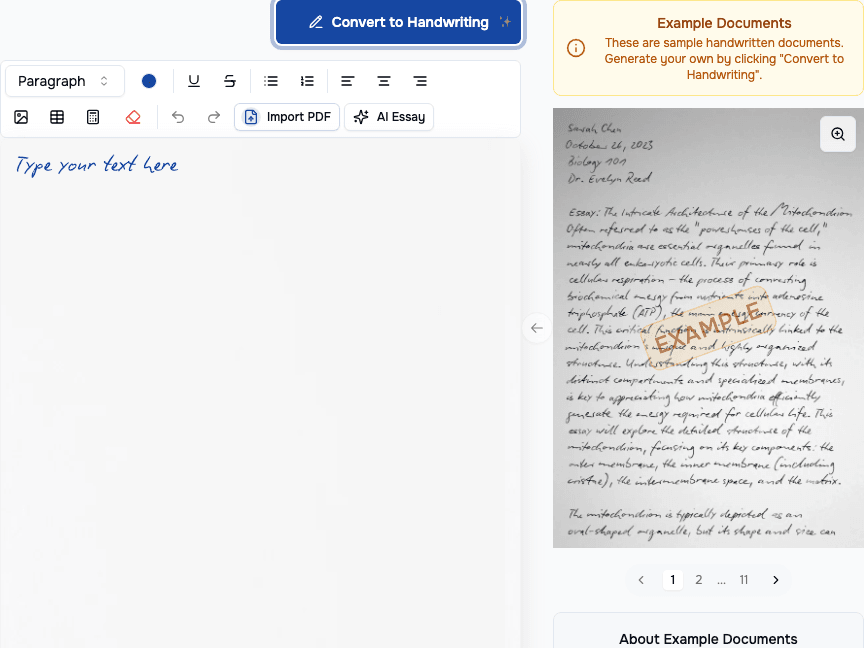The image size is (864, 648).
Task: Insert a numbered list
Action: [307, 81]
